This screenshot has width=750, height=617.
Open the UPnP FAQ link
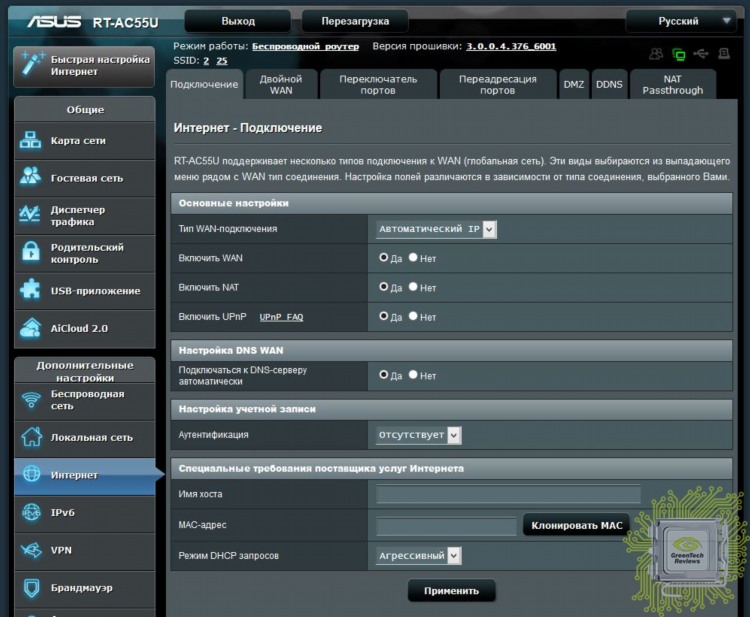click(x=281, y=317)
